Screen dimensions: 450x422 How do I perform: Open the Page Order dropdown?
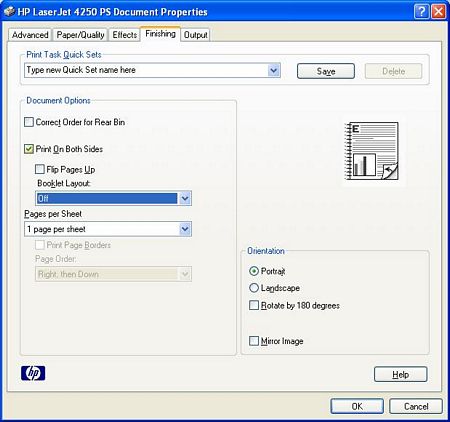pyautogui.click(x=185, y=274)
